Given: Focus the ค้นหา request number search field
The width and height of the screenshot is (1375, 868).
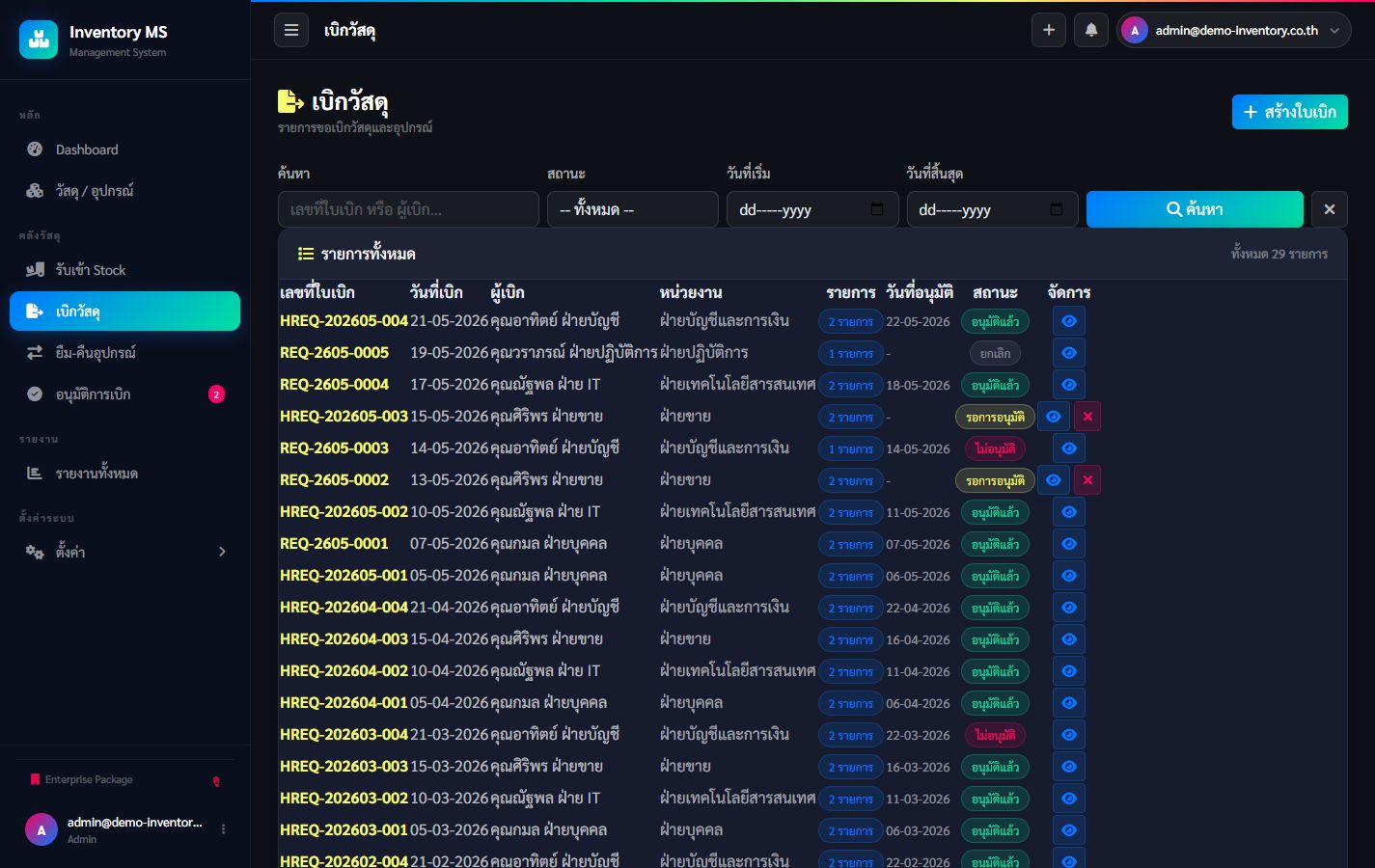Looking at the screenshot, I should coord(408,209).
